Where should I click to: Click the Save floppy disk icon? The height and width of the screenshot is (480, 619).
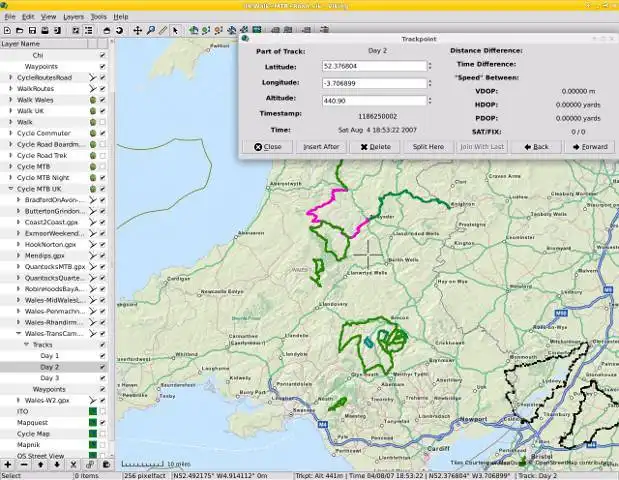pos(32,30)
